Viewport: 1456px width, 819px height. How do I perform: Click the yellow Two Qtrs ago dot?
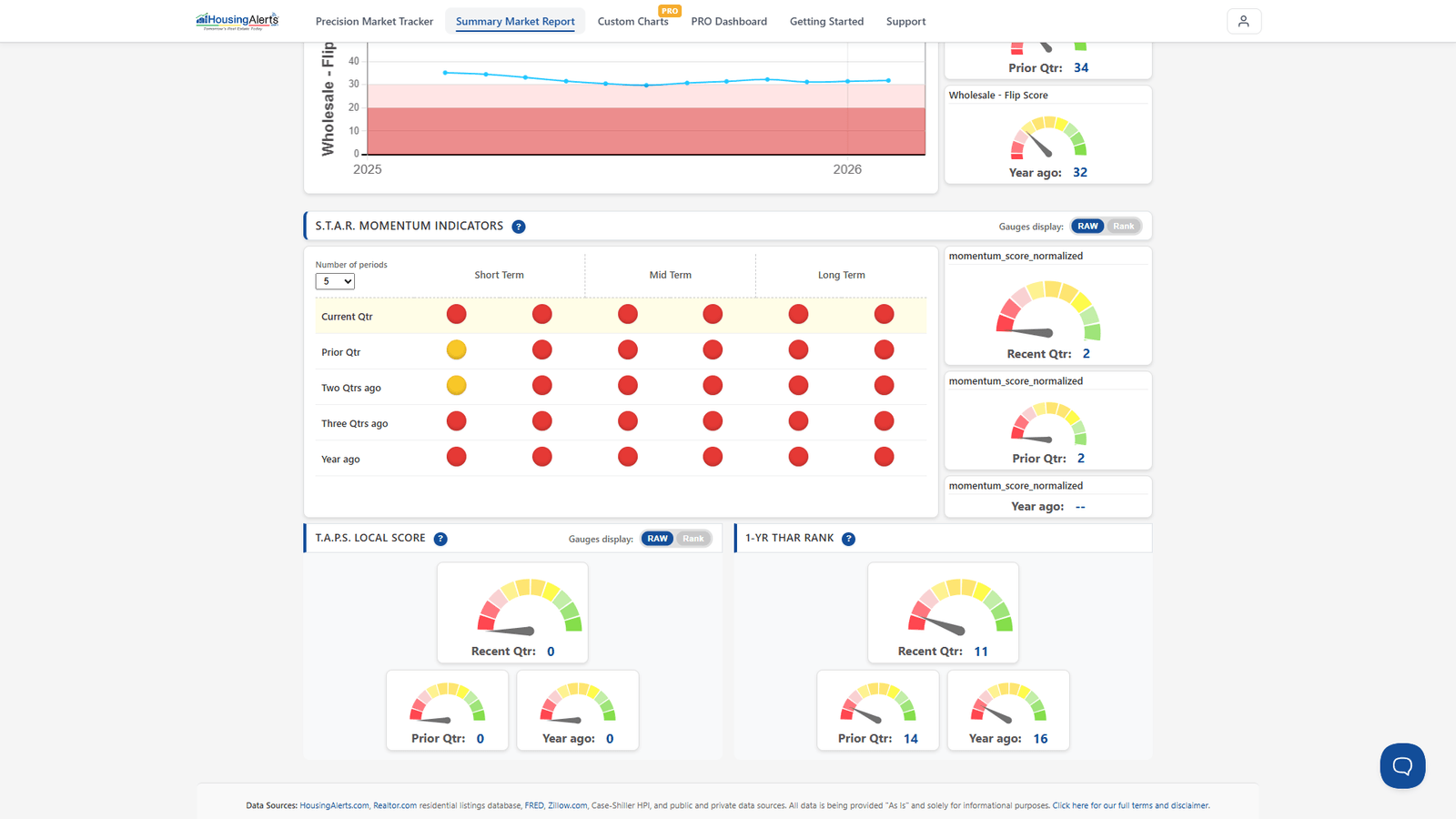[x=457, y=386]
